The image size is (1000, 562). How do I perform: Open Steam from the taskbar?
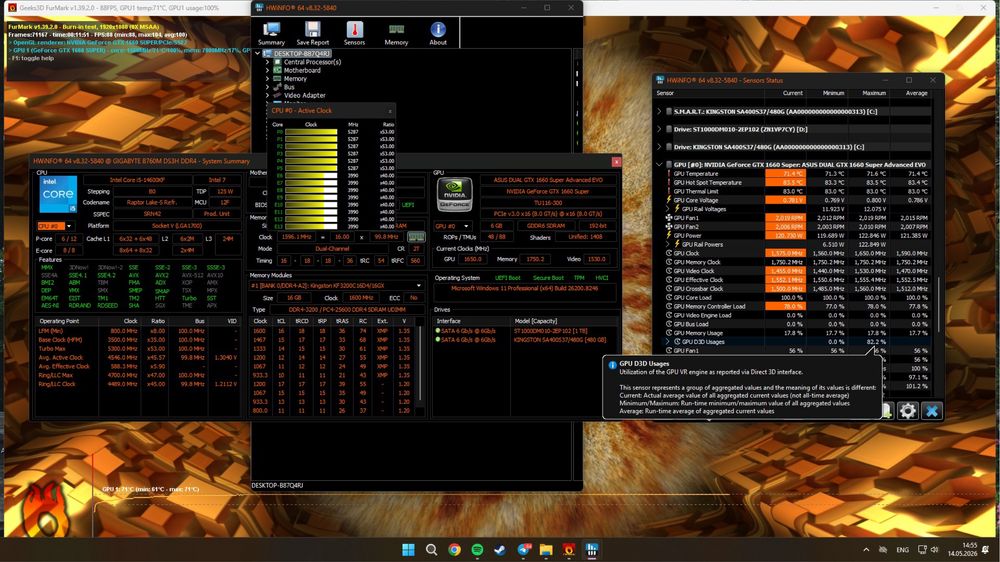coord(500,550)
